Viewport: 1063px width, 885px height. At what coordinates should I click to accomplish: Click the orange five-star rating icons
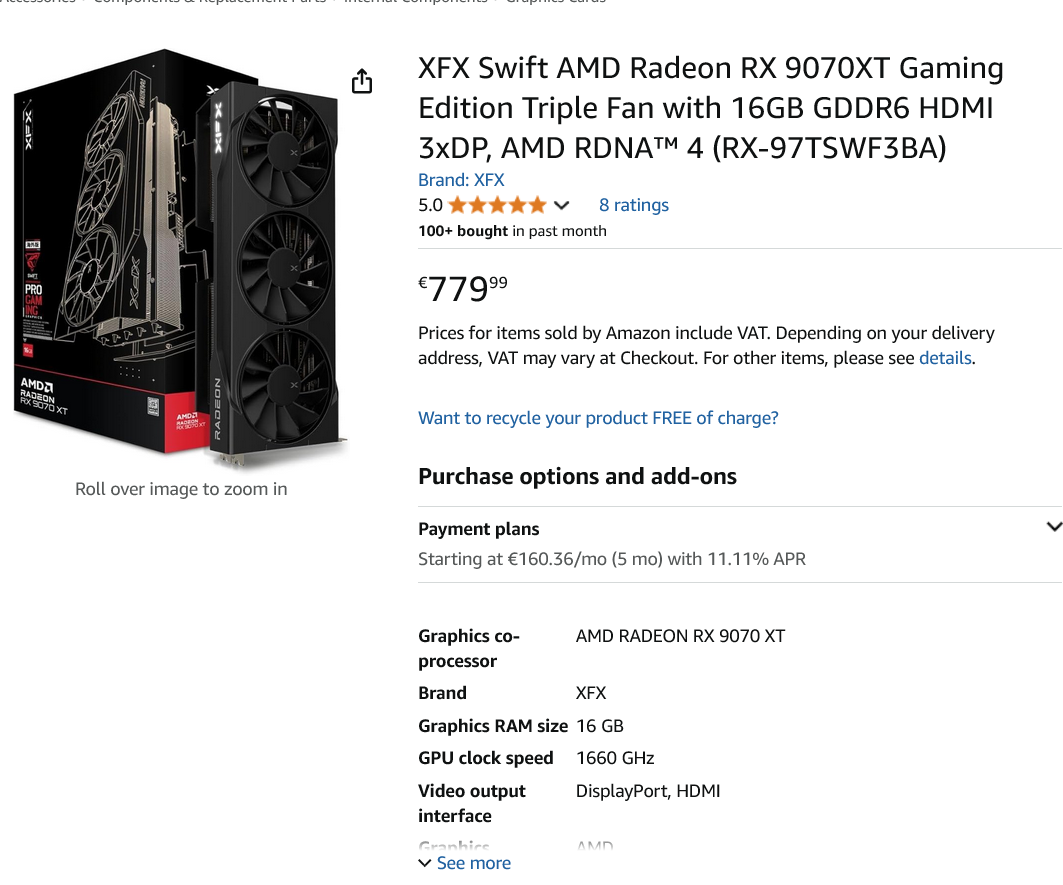pos(497,205)
